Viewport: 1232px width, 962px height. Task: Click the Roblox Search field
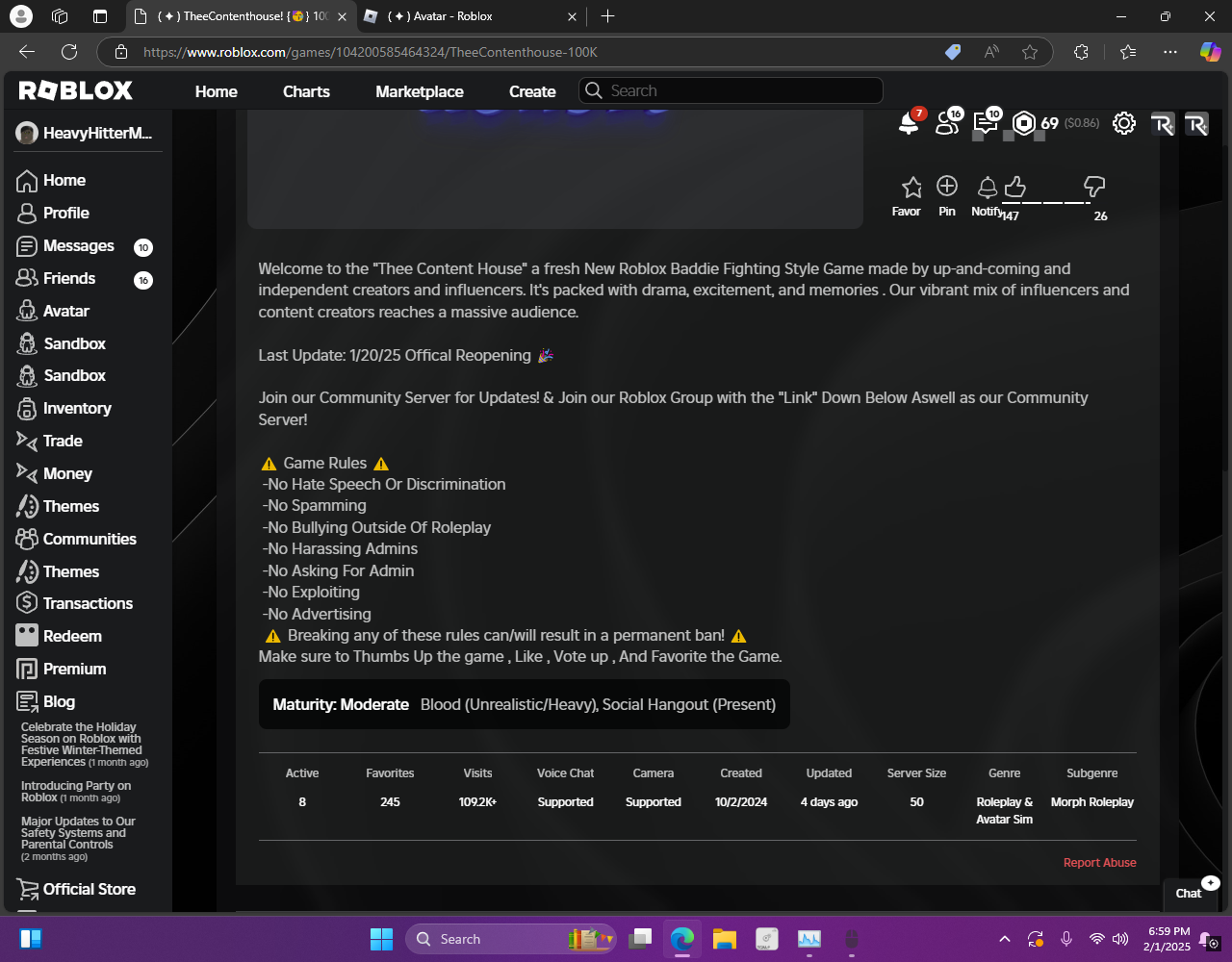click(731, 90)
